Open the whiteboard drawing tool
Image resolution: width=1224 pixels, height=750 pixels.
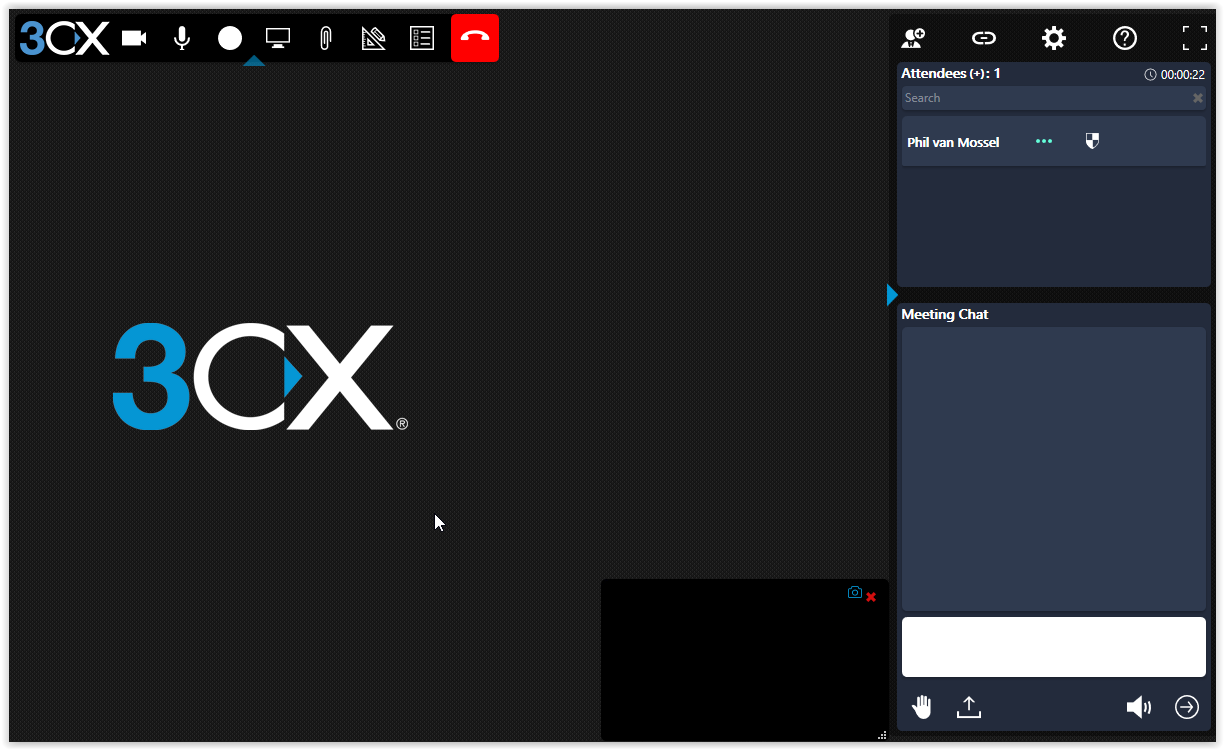click(x=373, y=38)
